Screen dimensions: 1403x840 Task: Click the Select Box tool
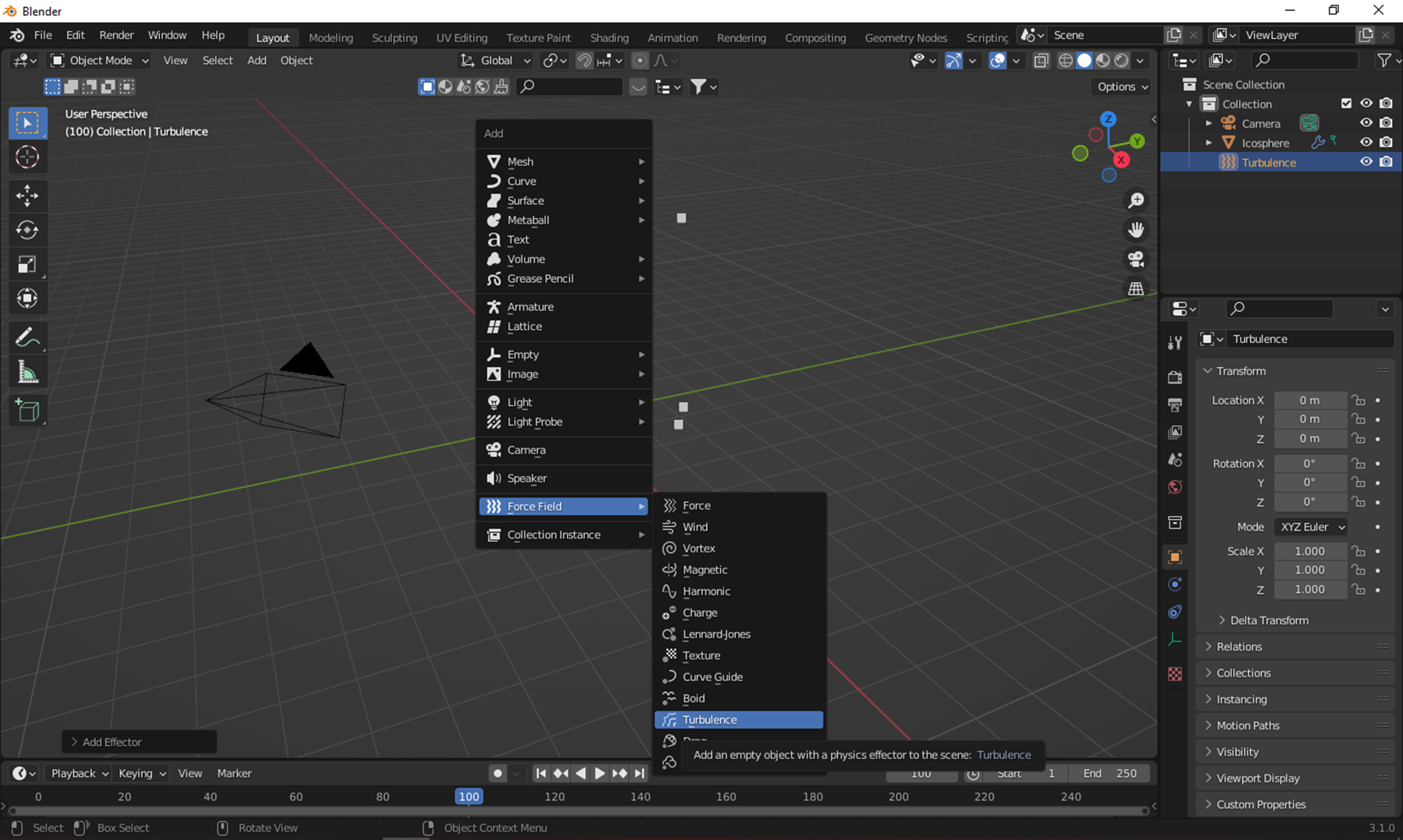coord(27,122)
